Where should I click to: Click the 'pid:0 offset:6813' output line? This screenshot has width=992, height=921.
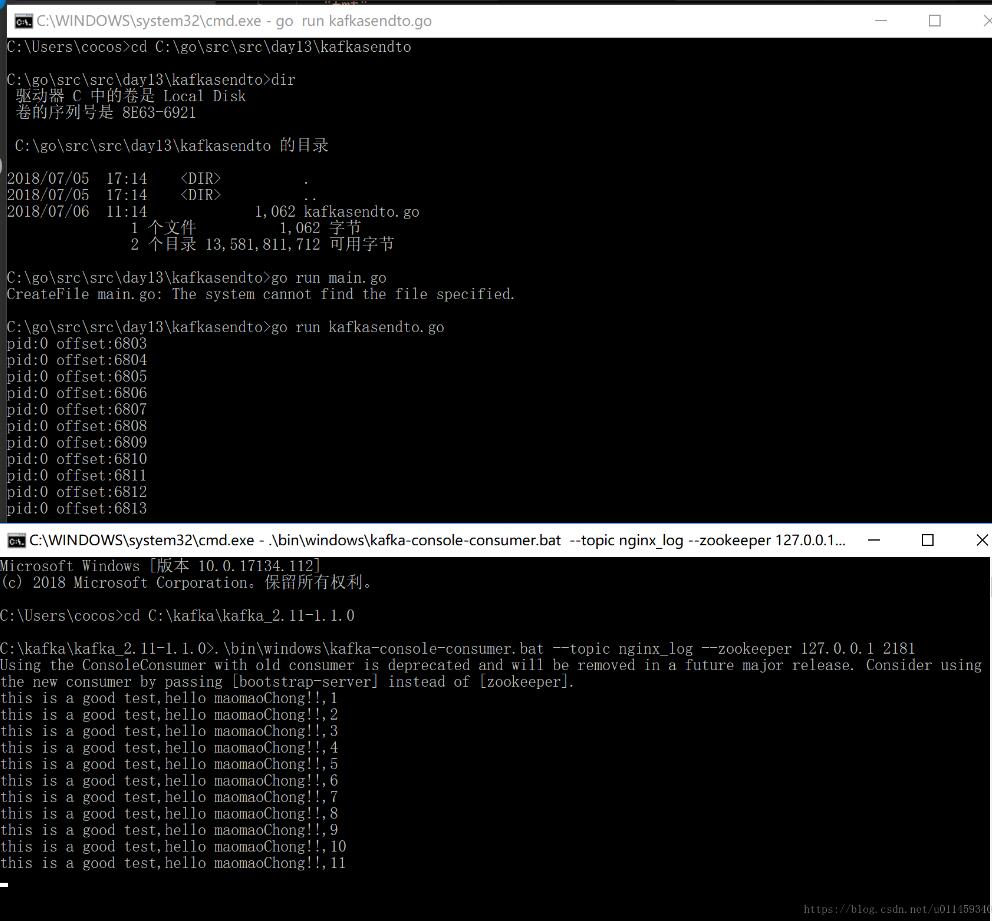pos(77,508)
